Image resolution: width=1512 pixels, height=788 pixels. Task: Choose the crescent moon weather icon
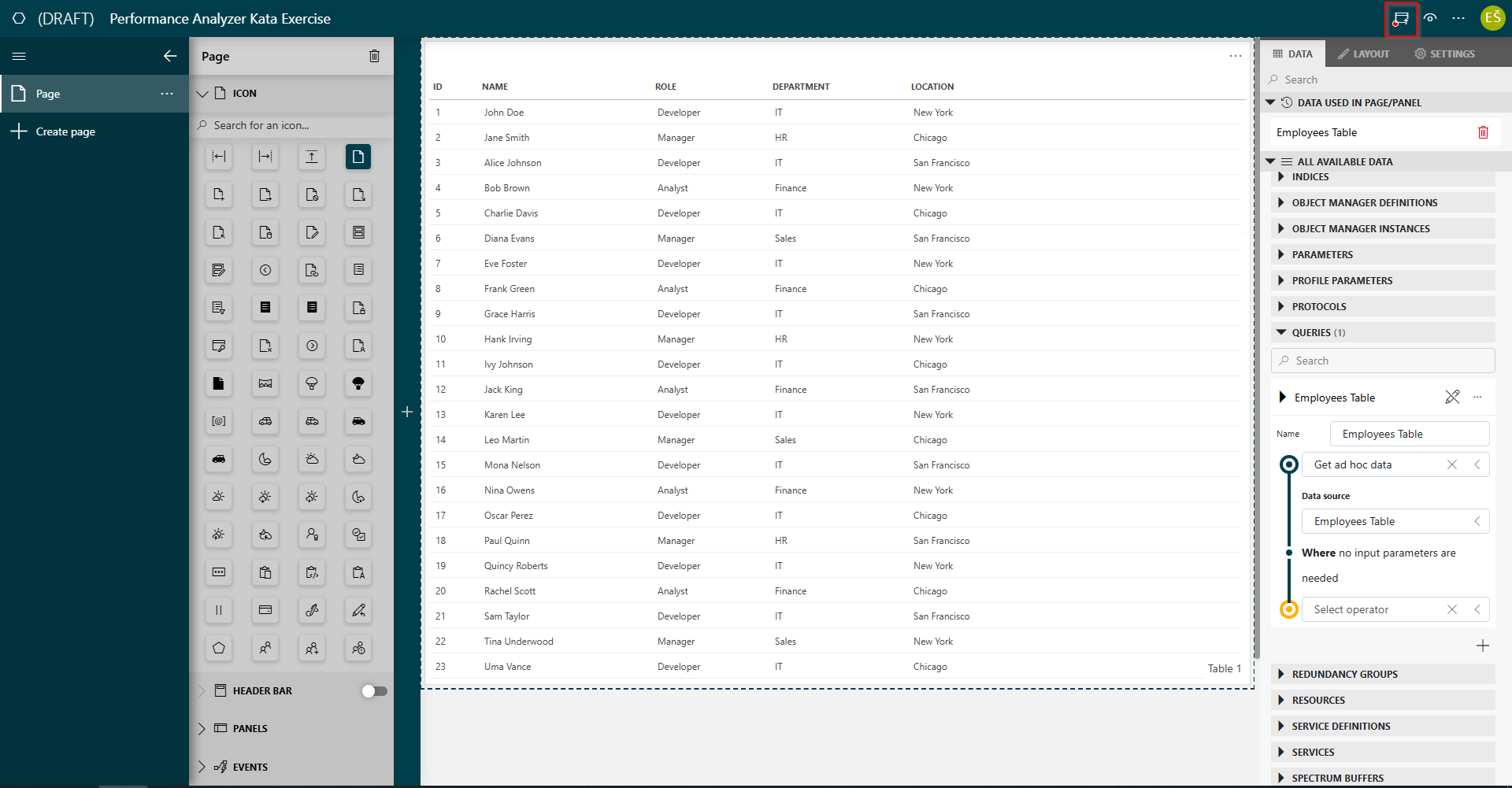(x=265, y=459)
